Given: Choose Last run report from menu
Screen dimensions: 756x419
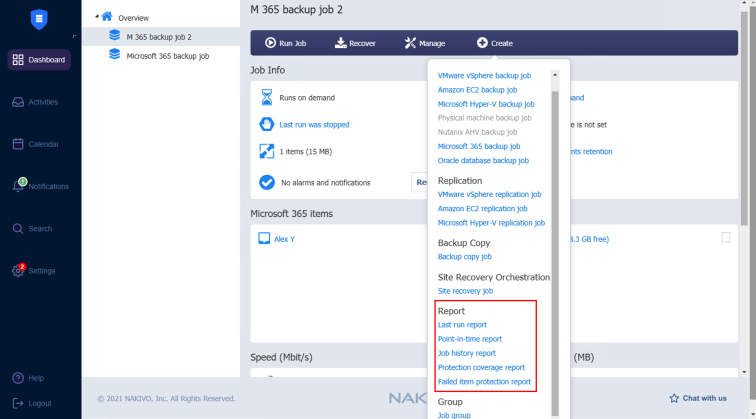Looking at the screenshot, I should point(462,325).
